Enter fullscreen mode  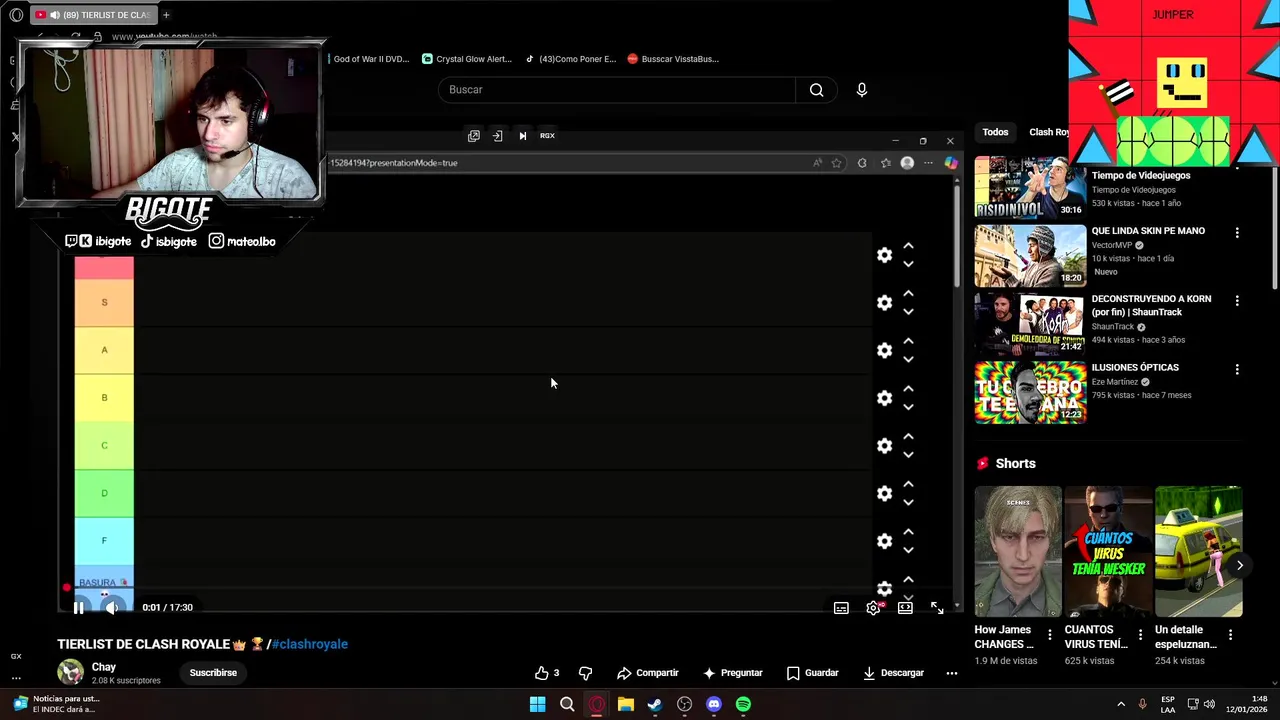[937, 608]
